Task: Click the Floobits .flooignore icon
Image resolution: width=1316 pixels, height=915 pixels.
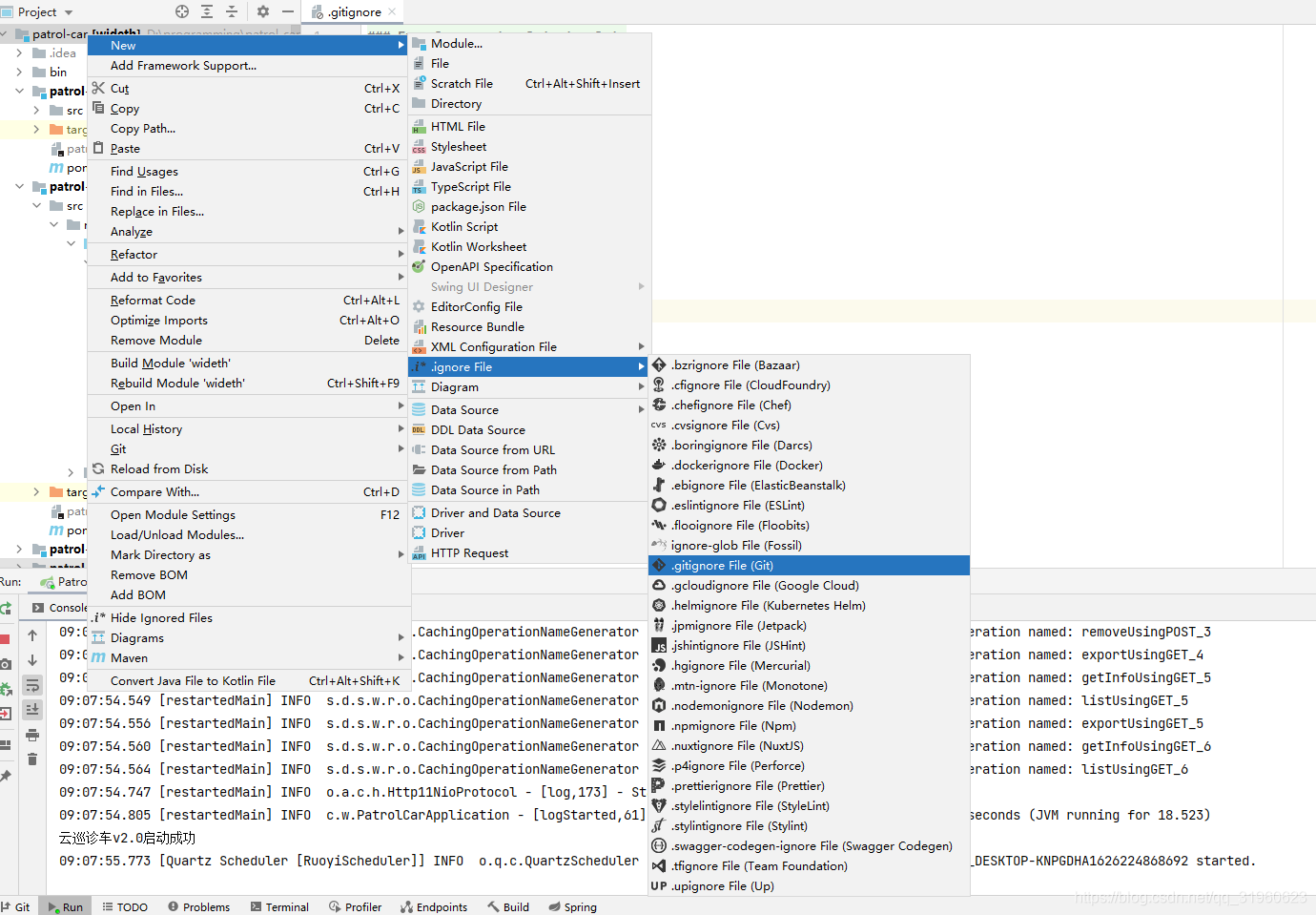Action: click(x=659, y=526)
